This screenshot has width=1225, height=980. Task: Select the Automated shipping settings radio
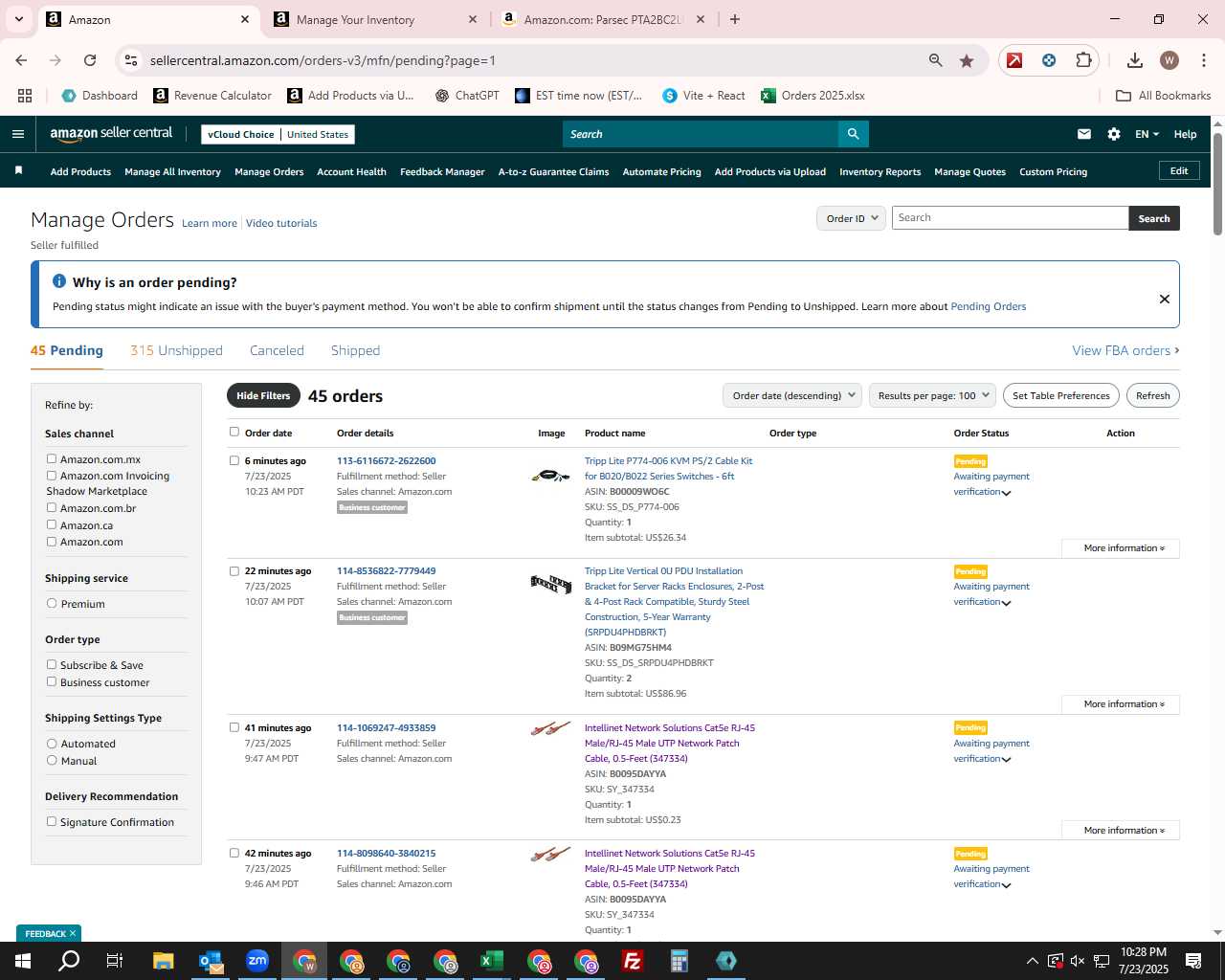(x=52, y=743)
